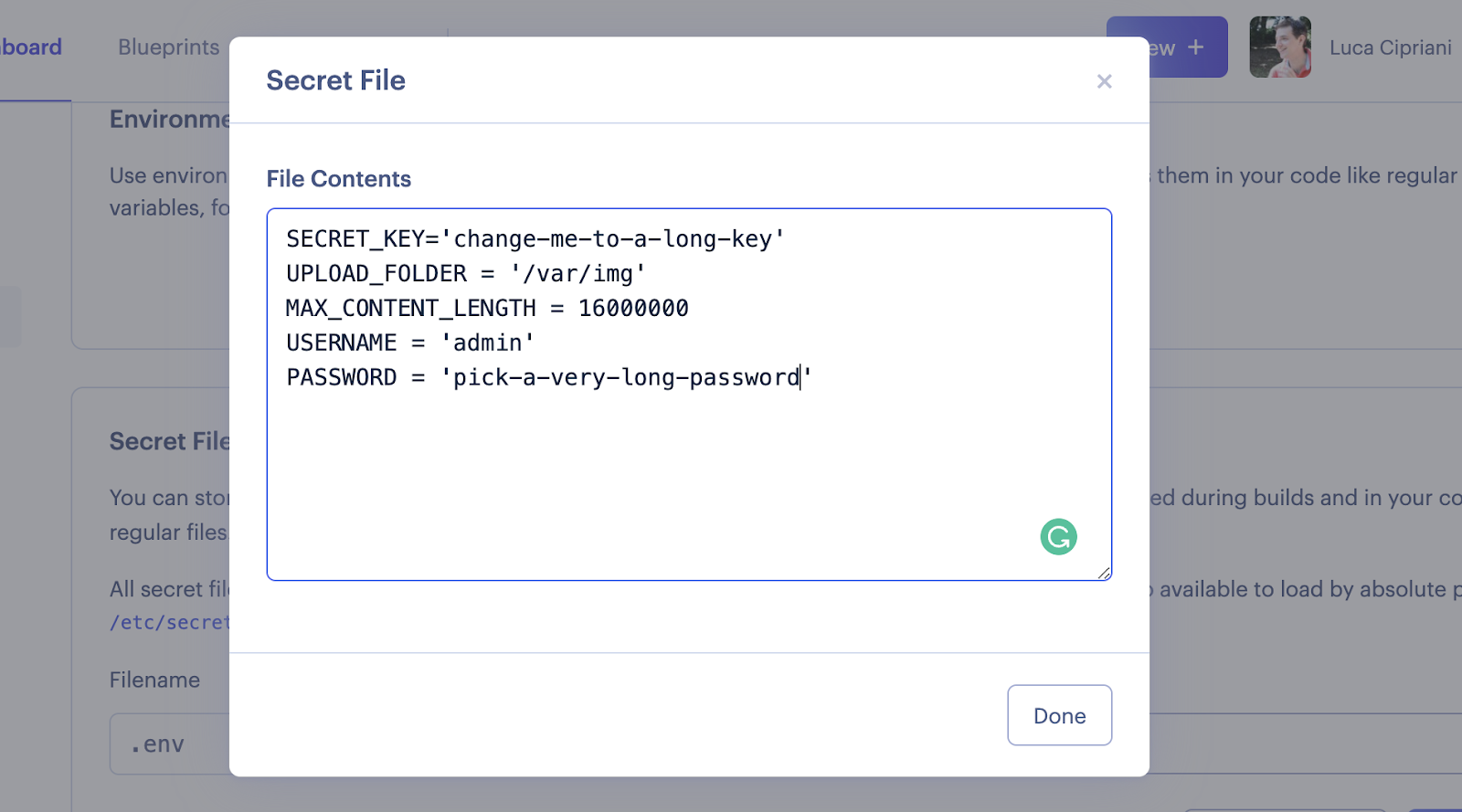Click the File Contents label

pos(338,179)
